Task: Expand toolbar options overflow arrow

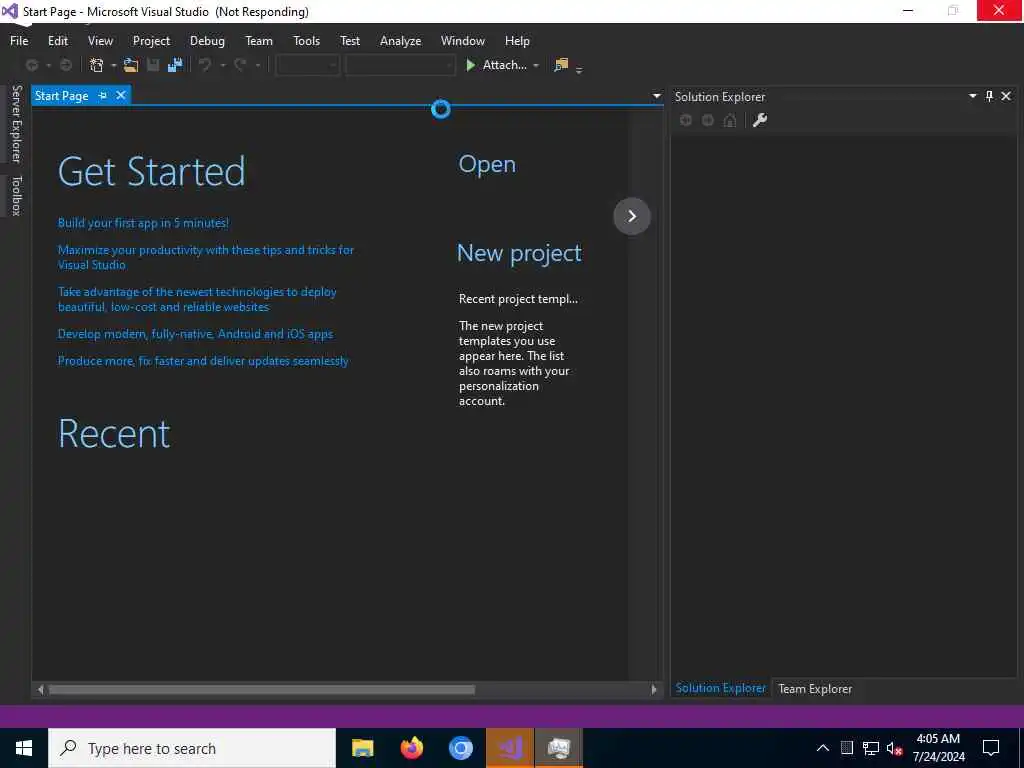Action: [x=579, y=70]
